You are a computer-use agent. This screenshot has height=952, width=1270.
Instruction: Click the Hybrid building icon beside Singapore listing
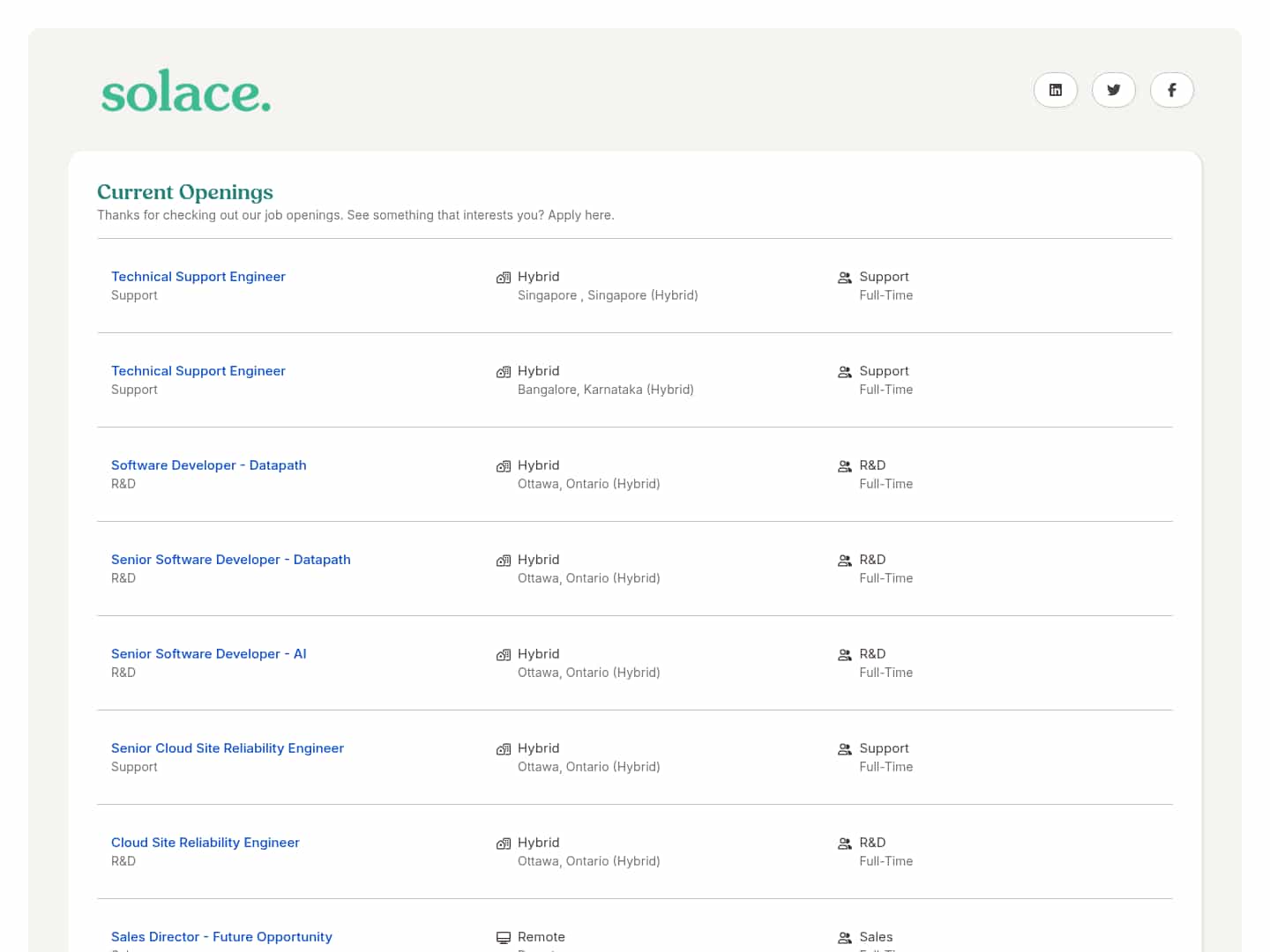[x=503, y=277]
